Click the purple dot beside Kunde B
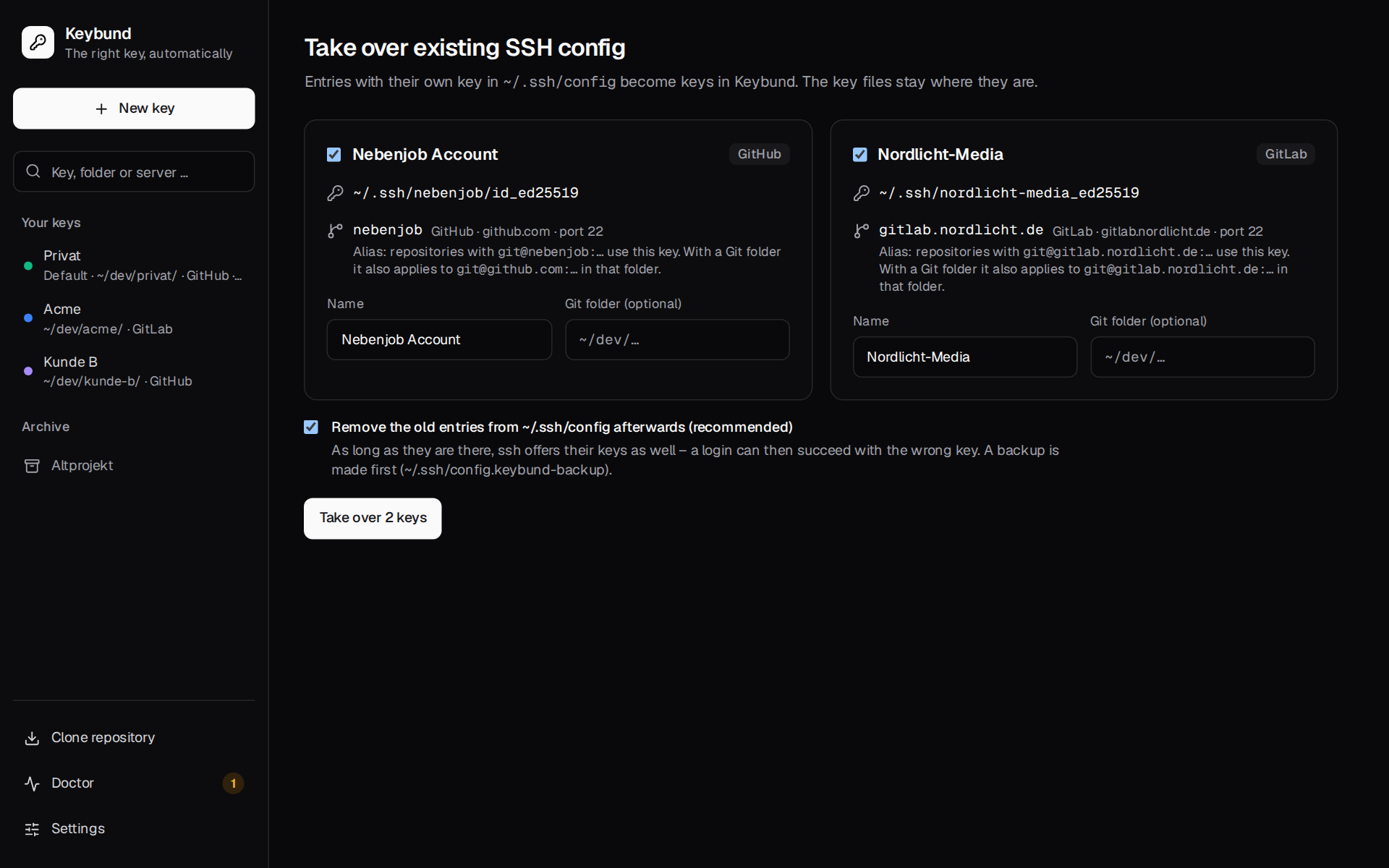 pos(28,371)
